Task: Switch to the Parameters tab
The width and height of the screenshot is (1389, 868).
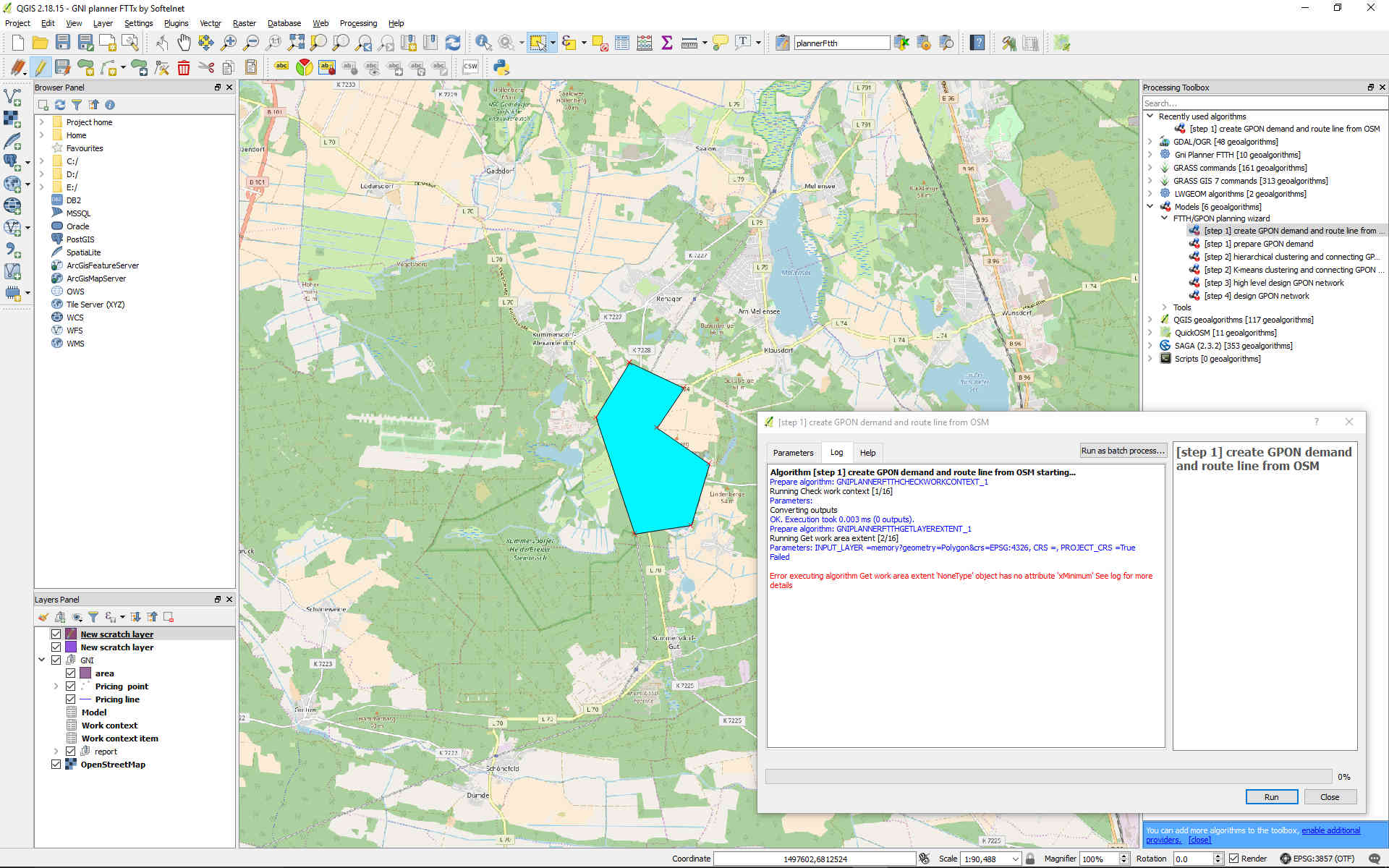Action: click(x=793, y=453)
